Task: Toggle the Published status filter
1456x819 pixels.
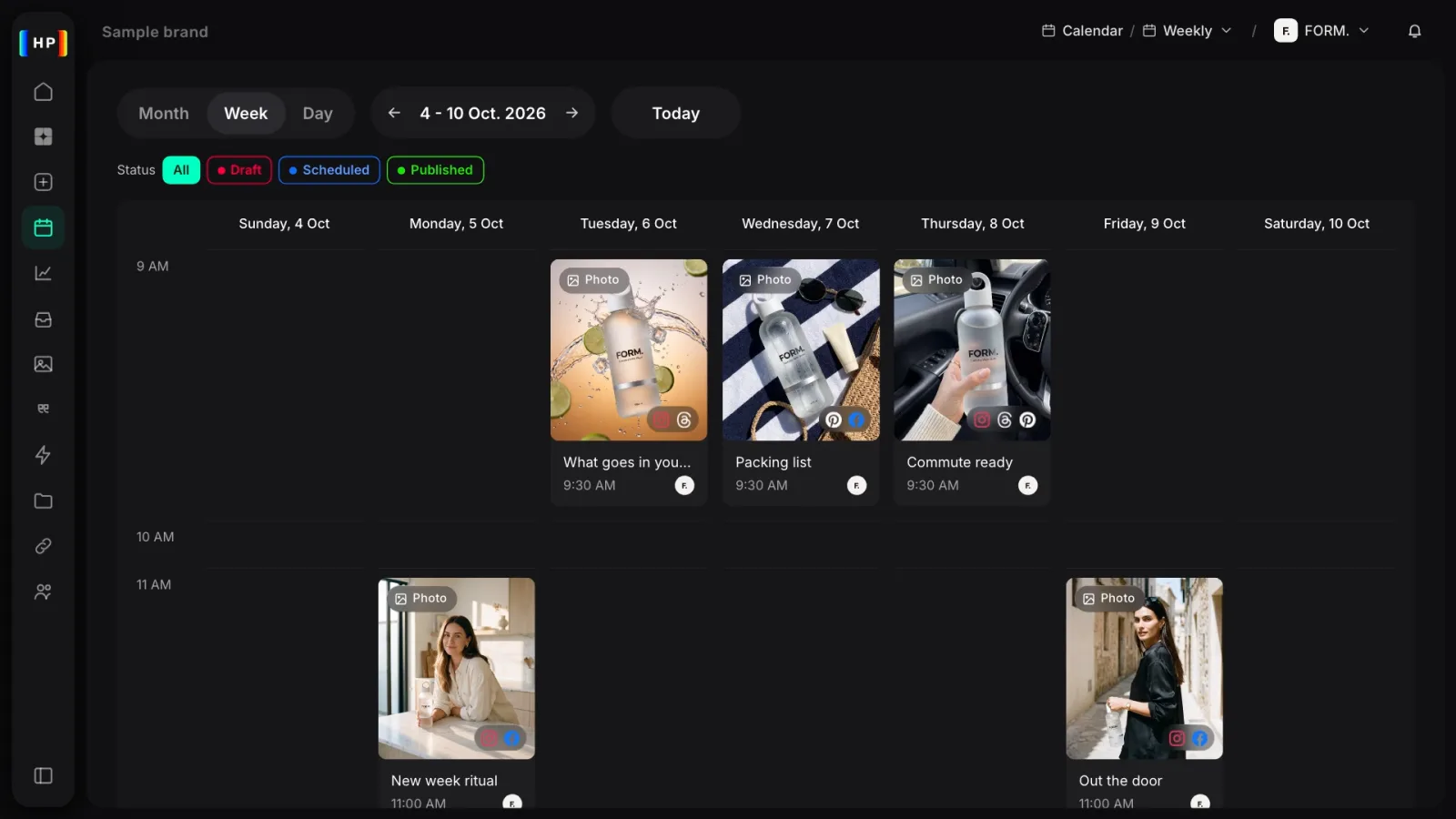Action: point(435,170)
